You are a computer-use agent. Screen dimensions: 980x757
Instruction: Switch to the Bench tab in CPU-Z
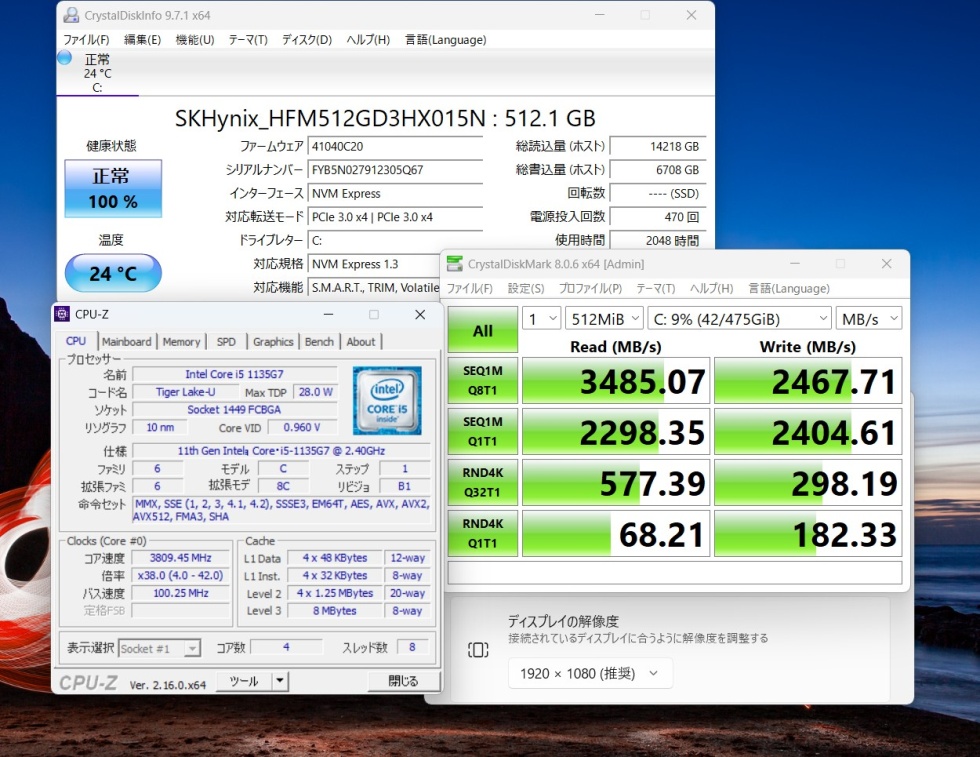(x=319, y=341)
